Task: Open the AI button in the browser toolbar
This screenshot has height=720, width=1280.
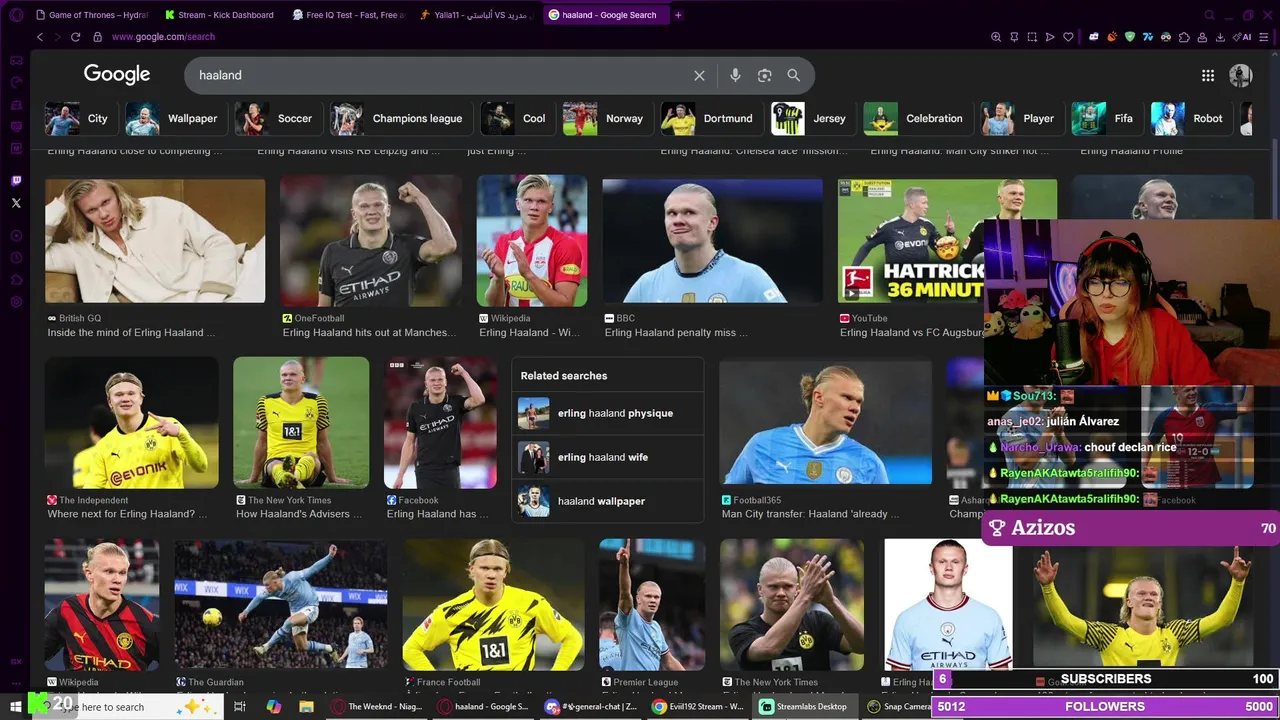Action: 1244,37
